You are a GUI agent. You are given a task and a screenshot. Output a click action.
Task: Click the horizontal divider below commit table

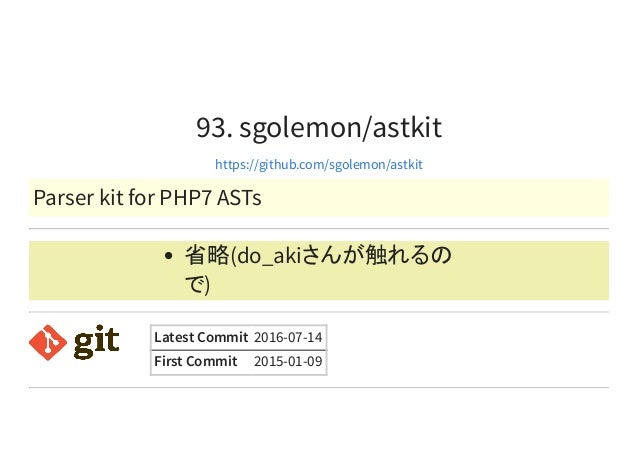pyautogui.click(x=319, y=387)
